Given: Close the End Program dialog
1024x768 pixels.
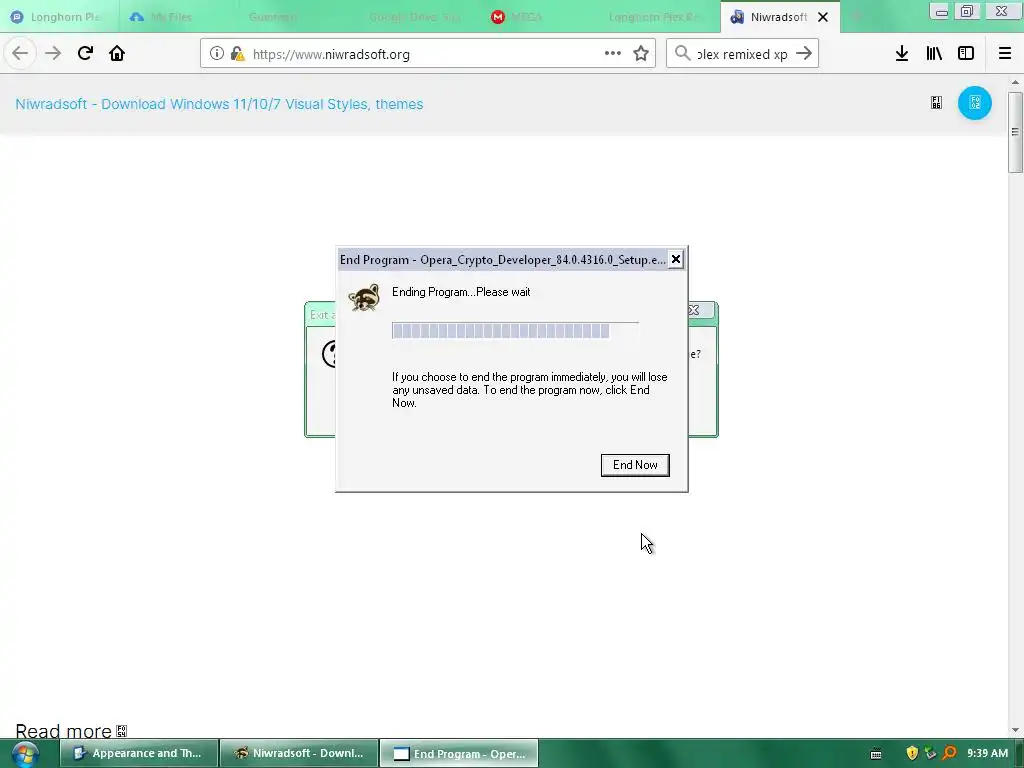Looking at the screenshot, I should 676,259.
